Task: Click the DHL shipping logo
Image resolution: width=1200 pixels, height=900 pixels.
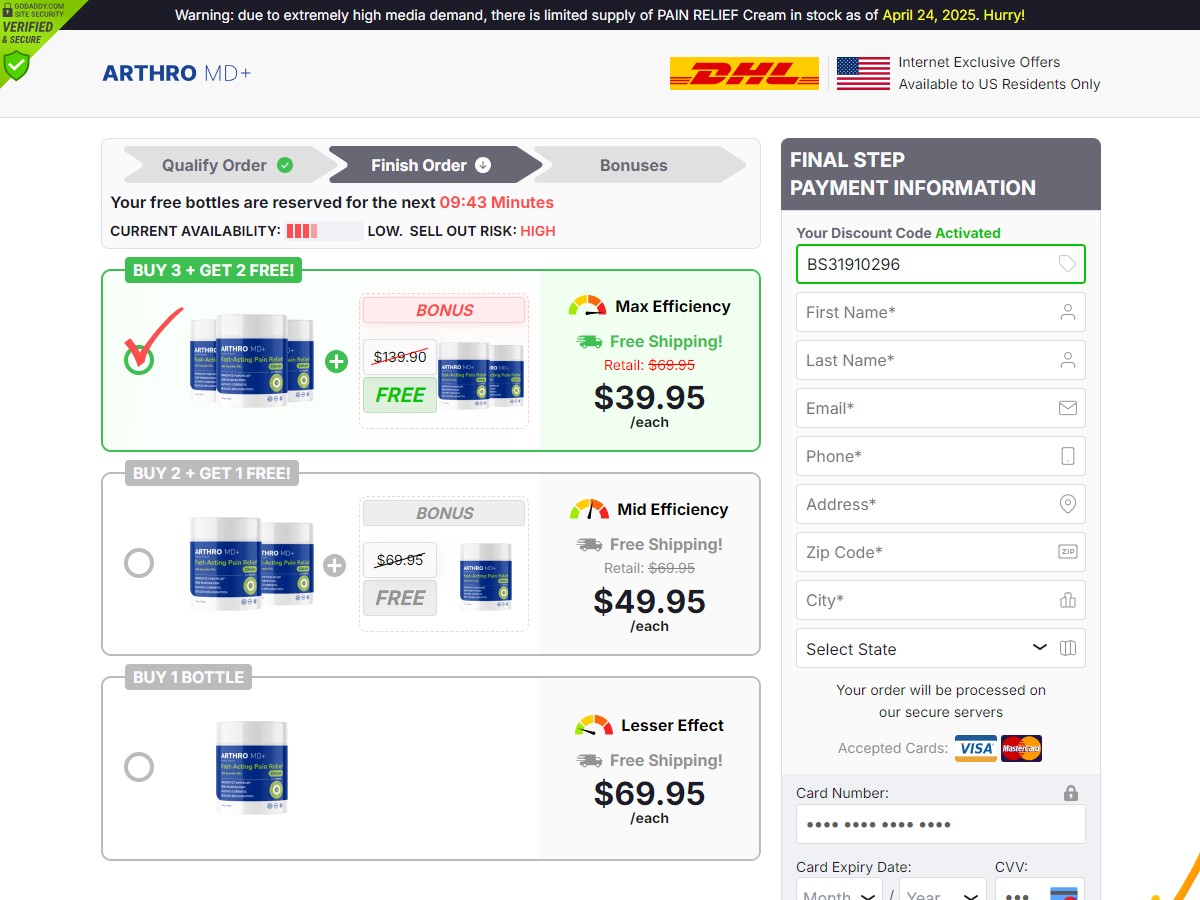Action: pyautogui.click(x=744, y=74)
